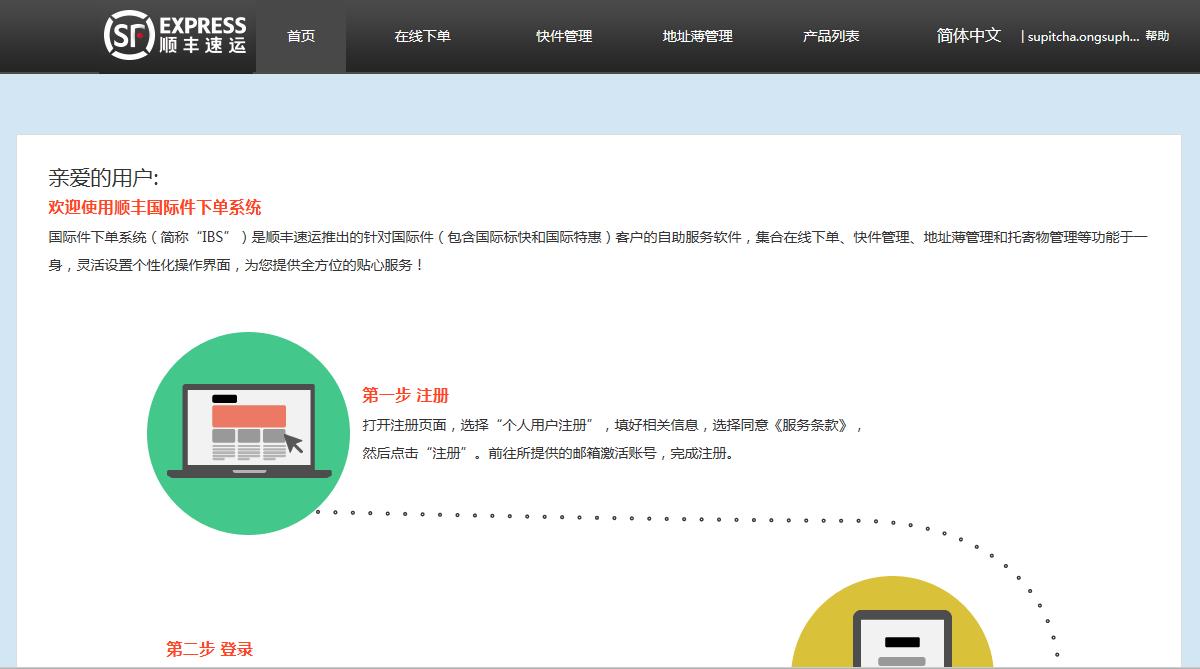
Task: Click the 帮助 help link
Action: pyautogui.click(x=1157, y=36)
